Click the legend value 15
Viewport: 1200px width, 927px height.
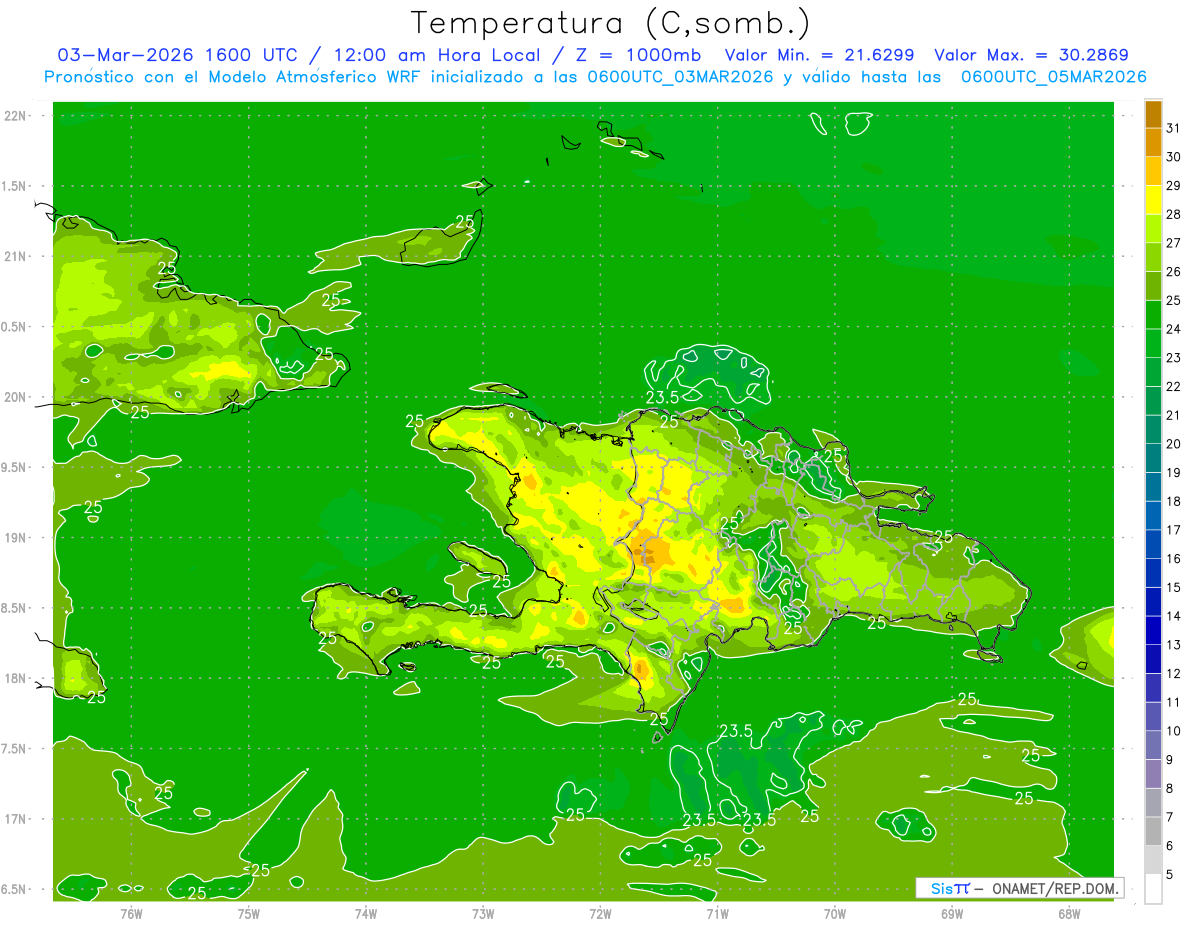[1174, 587]
